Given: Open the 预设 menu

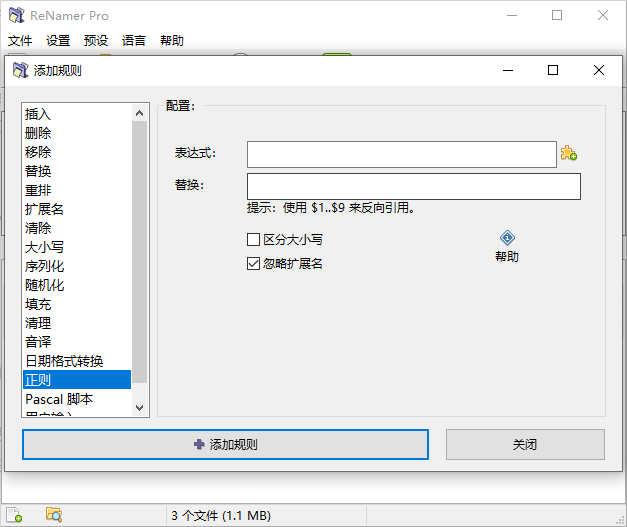Looking at the screenshot, I should click(96, 40).
